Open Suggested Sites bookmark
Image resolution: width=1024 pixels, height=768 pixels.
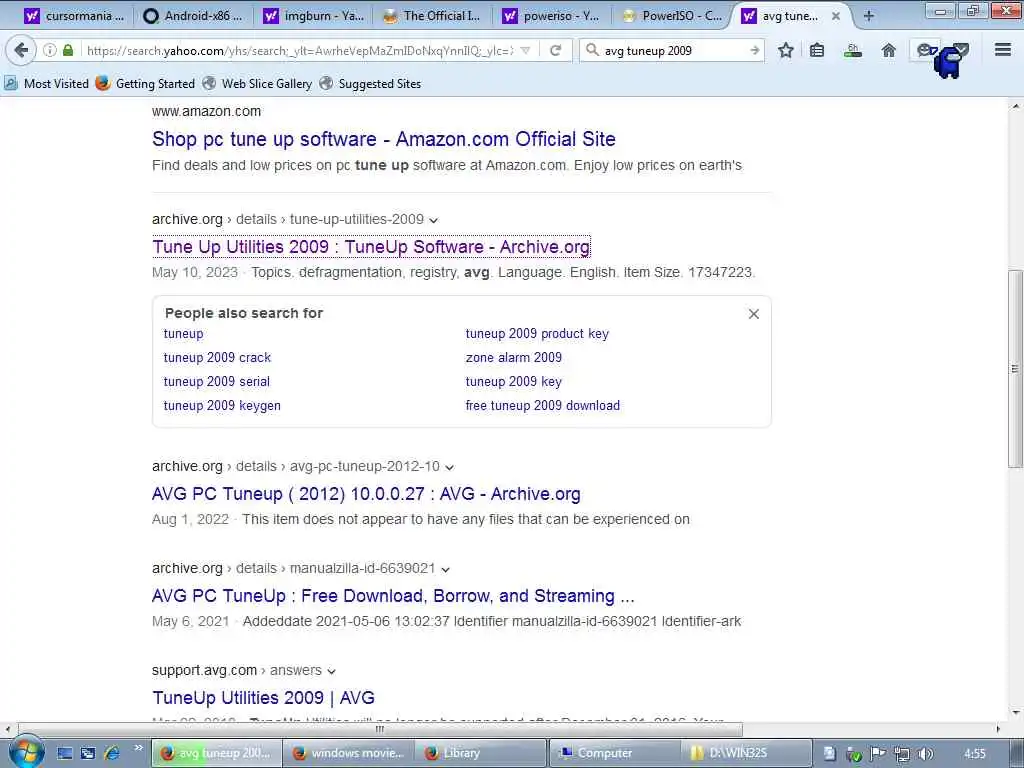tap(370, 84)
